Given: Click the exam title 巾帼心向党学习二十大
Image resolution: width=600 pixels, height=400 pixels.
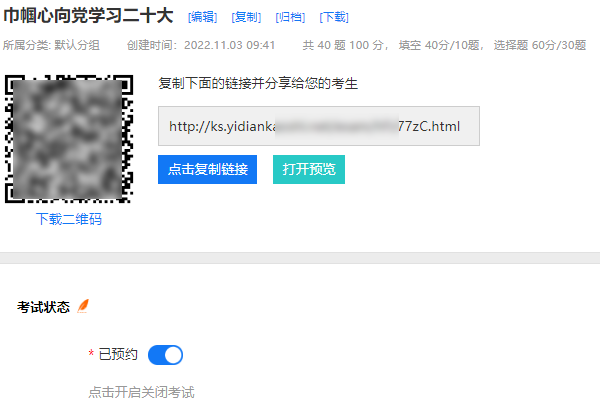Looking at the screenshot, I should coord(88,16).
